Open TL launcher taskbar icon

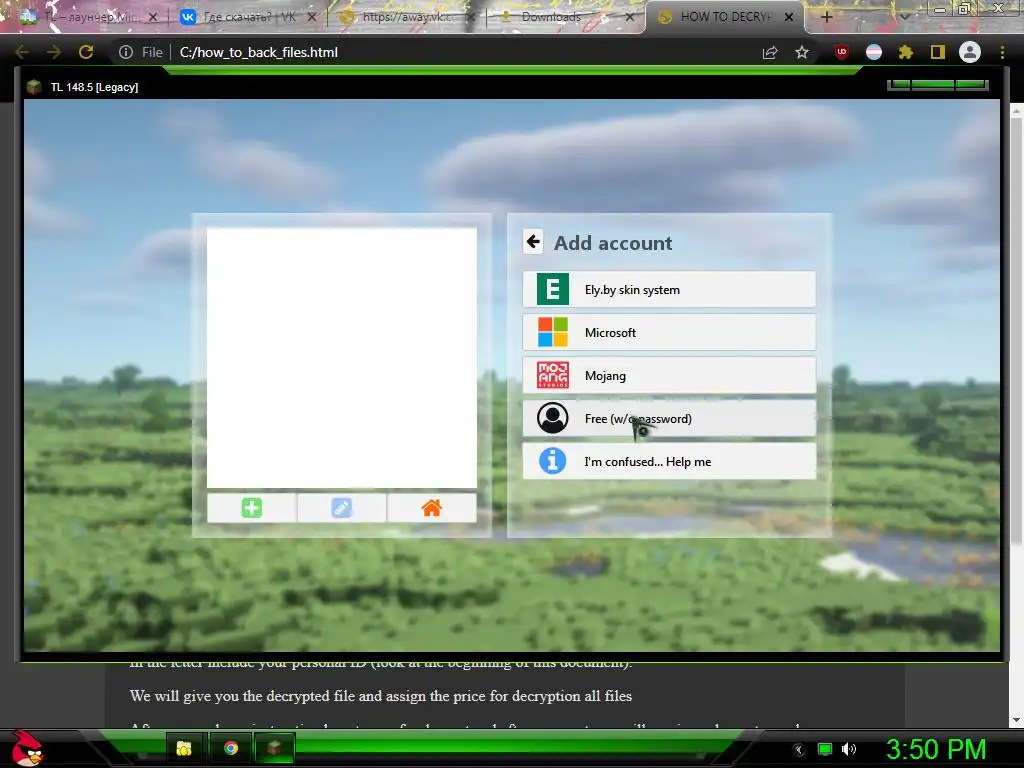[x=275, y=748]
